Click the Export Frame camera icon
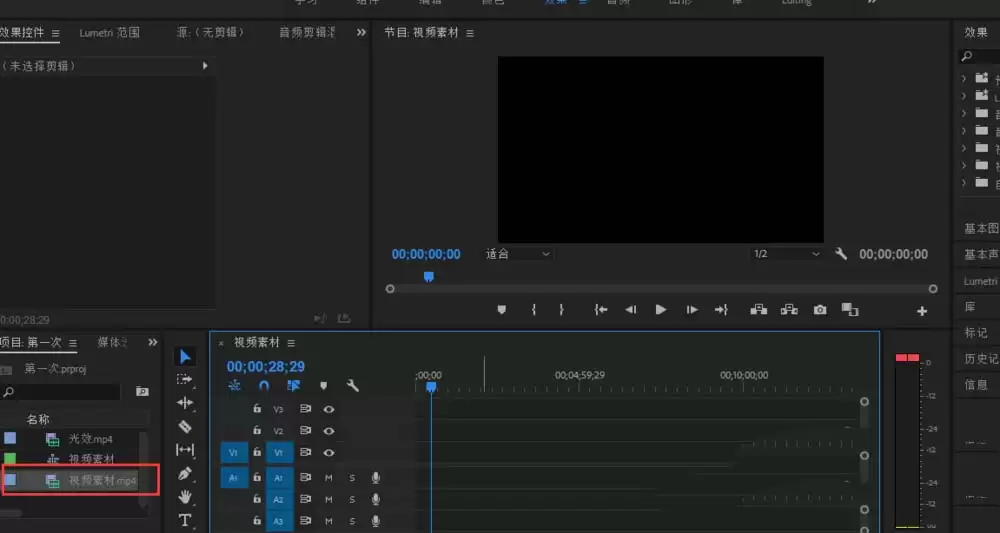 [x=820, y=310]
